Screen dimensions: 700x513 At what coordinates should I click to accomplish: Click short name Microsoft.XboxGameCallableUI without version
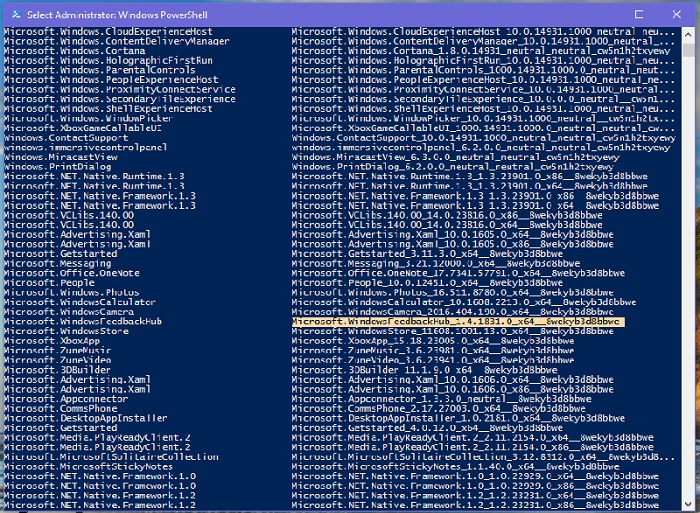tap(83, 128)
